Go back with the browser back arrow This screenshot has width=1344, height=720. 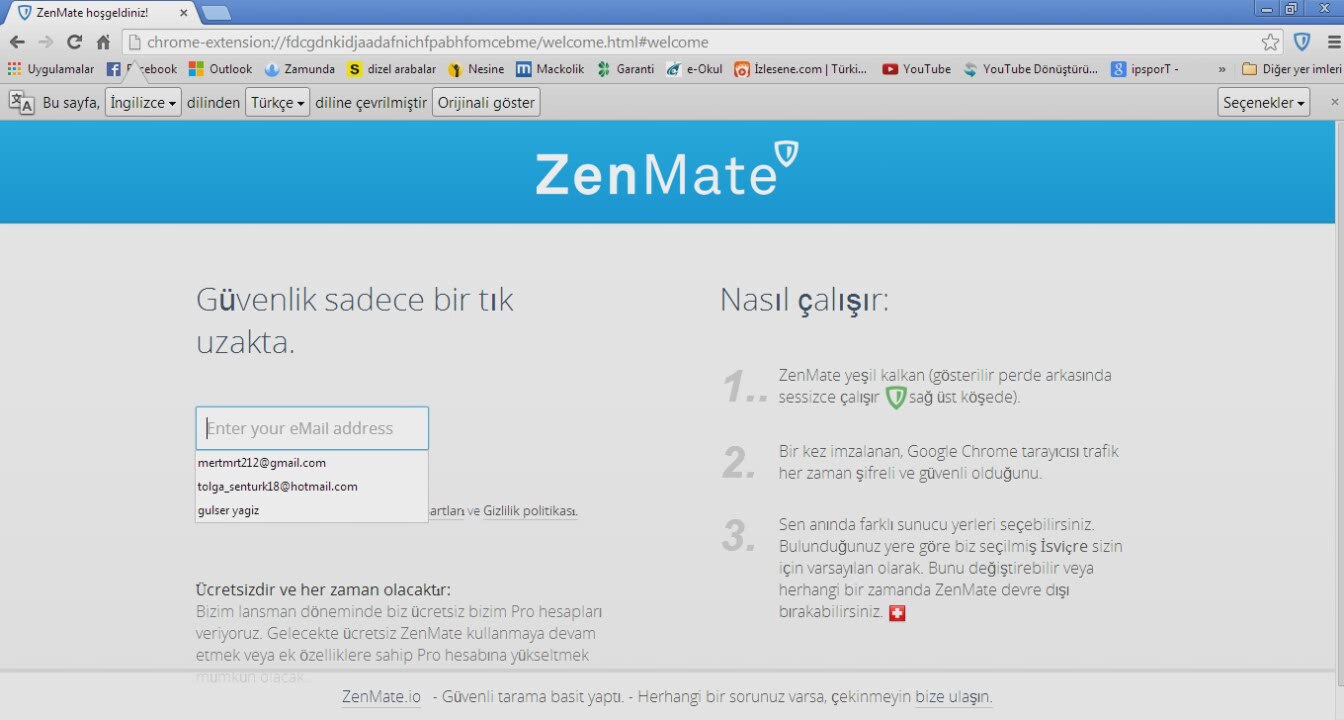tap(17, 42)
